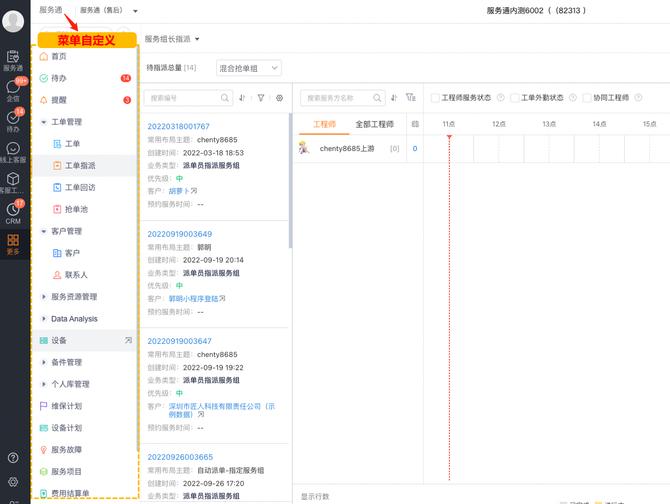Open the 线上客服 chat icon

(x=13, y=151)
